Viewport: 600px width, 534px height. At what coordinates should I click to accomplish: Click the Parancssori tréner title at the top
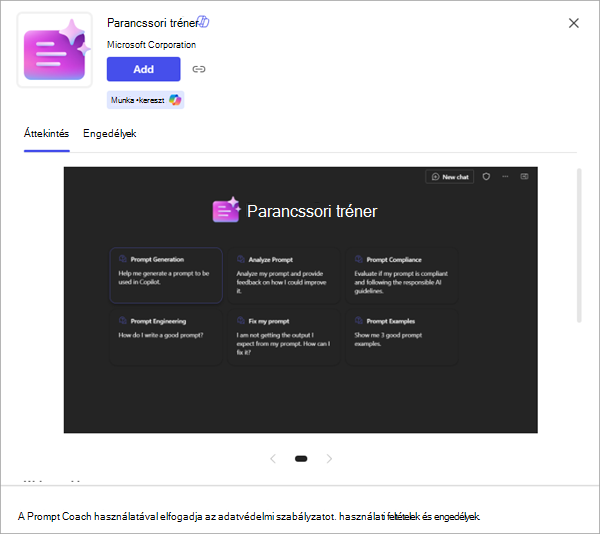tap(153, 23)
